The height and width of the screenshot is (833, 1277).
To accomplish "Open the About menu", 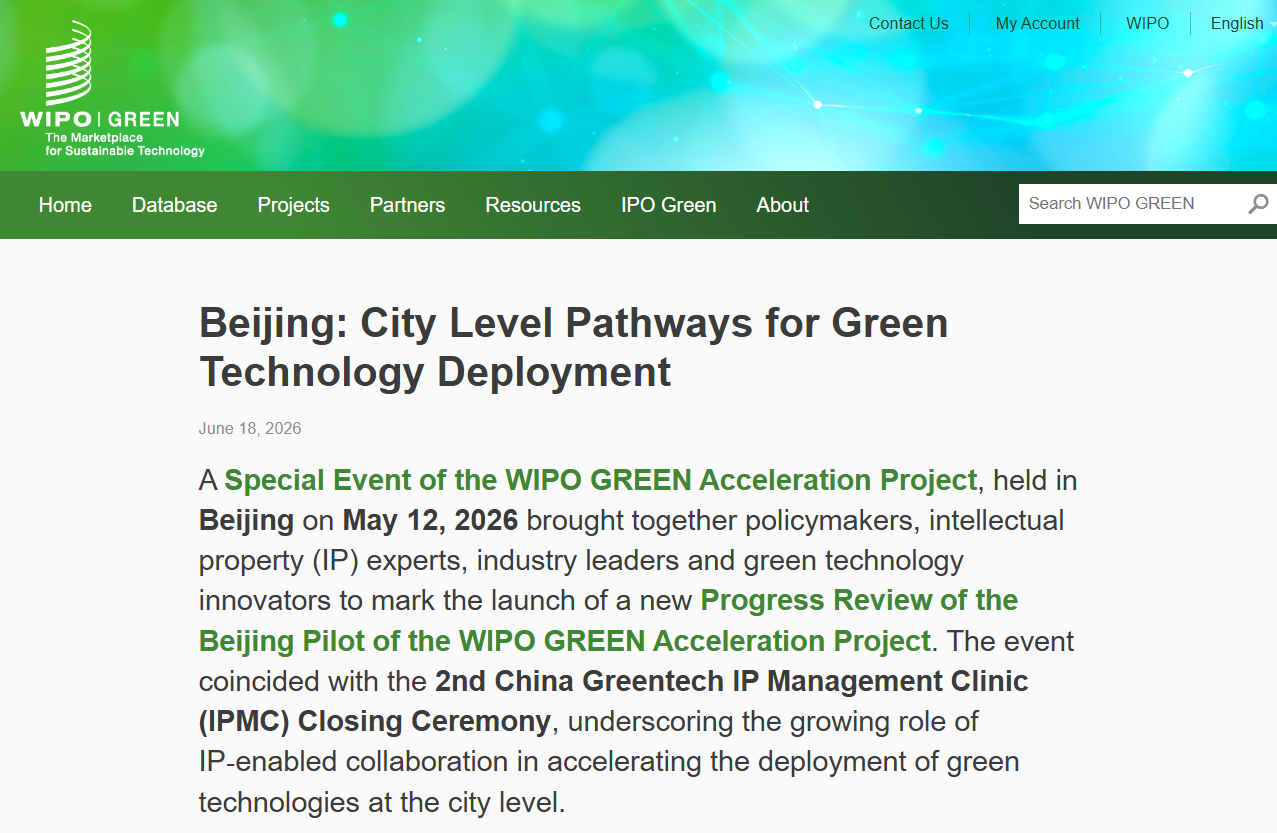I will [782, 205].
